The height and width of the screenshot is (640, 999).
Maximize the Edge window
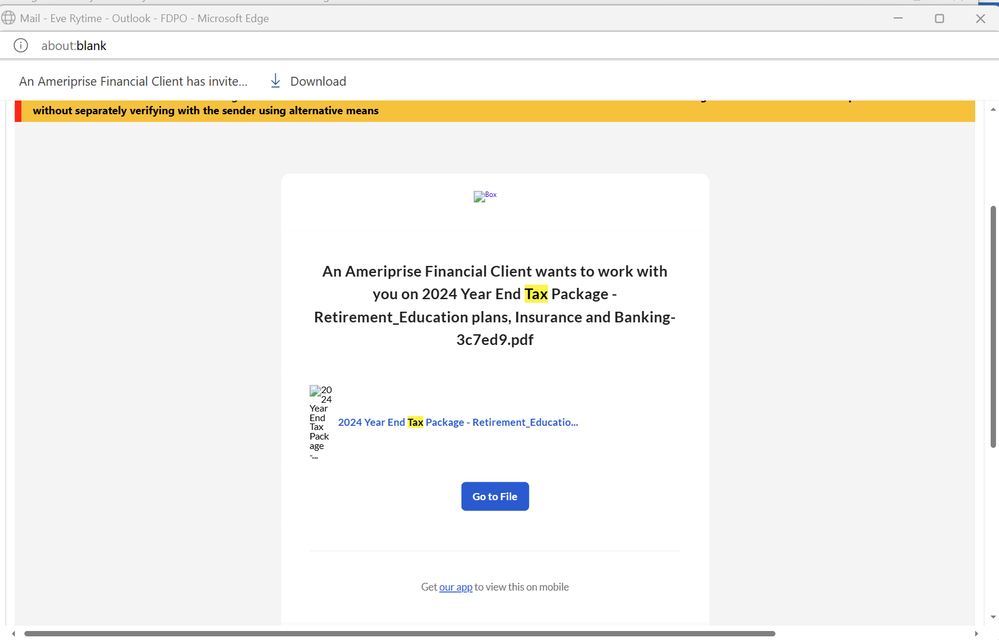939,18
